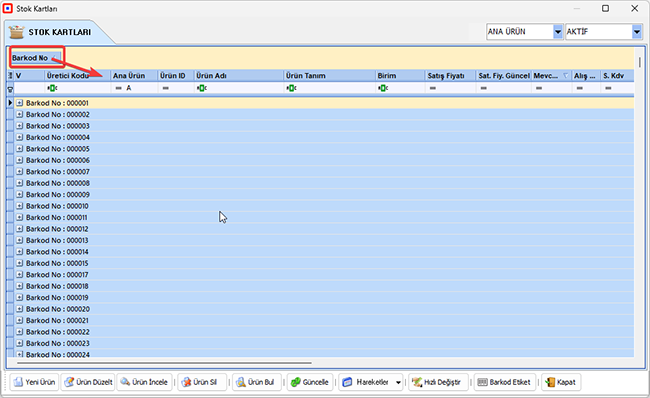Click Ana Ürün filter cell
Viewport: 650px width, 398px height.
(134, 88)
